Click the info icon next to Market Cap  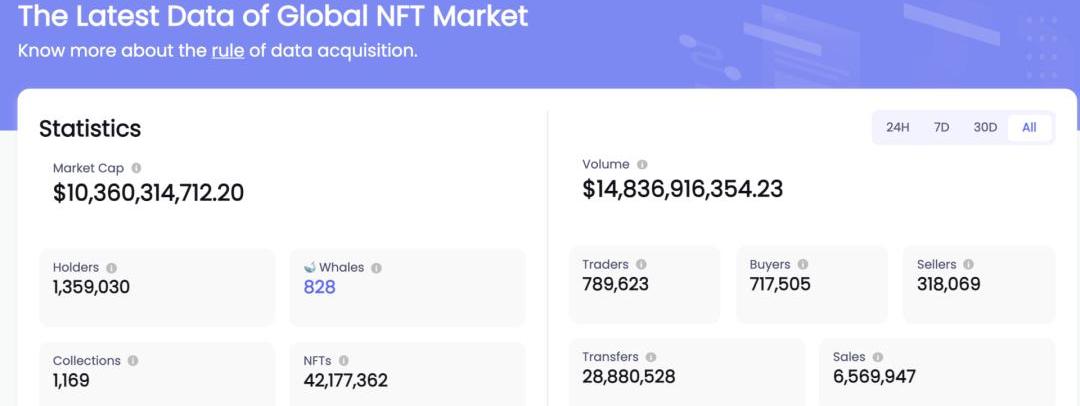[x=136, y=169]
